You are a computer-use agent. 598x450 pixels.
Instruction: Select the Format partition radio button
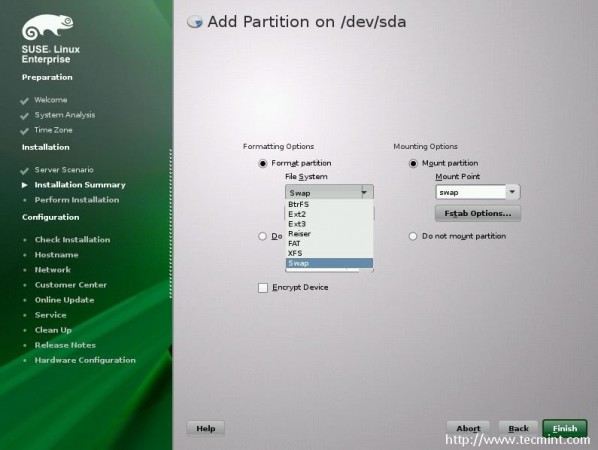(262, 164)
